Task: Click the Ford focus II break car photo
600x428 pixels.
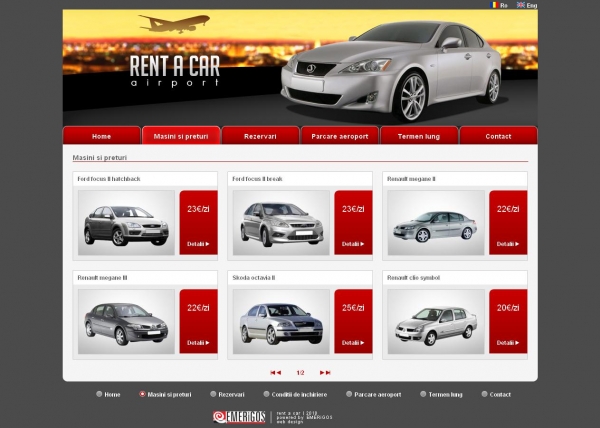Action: pos(281,223)
